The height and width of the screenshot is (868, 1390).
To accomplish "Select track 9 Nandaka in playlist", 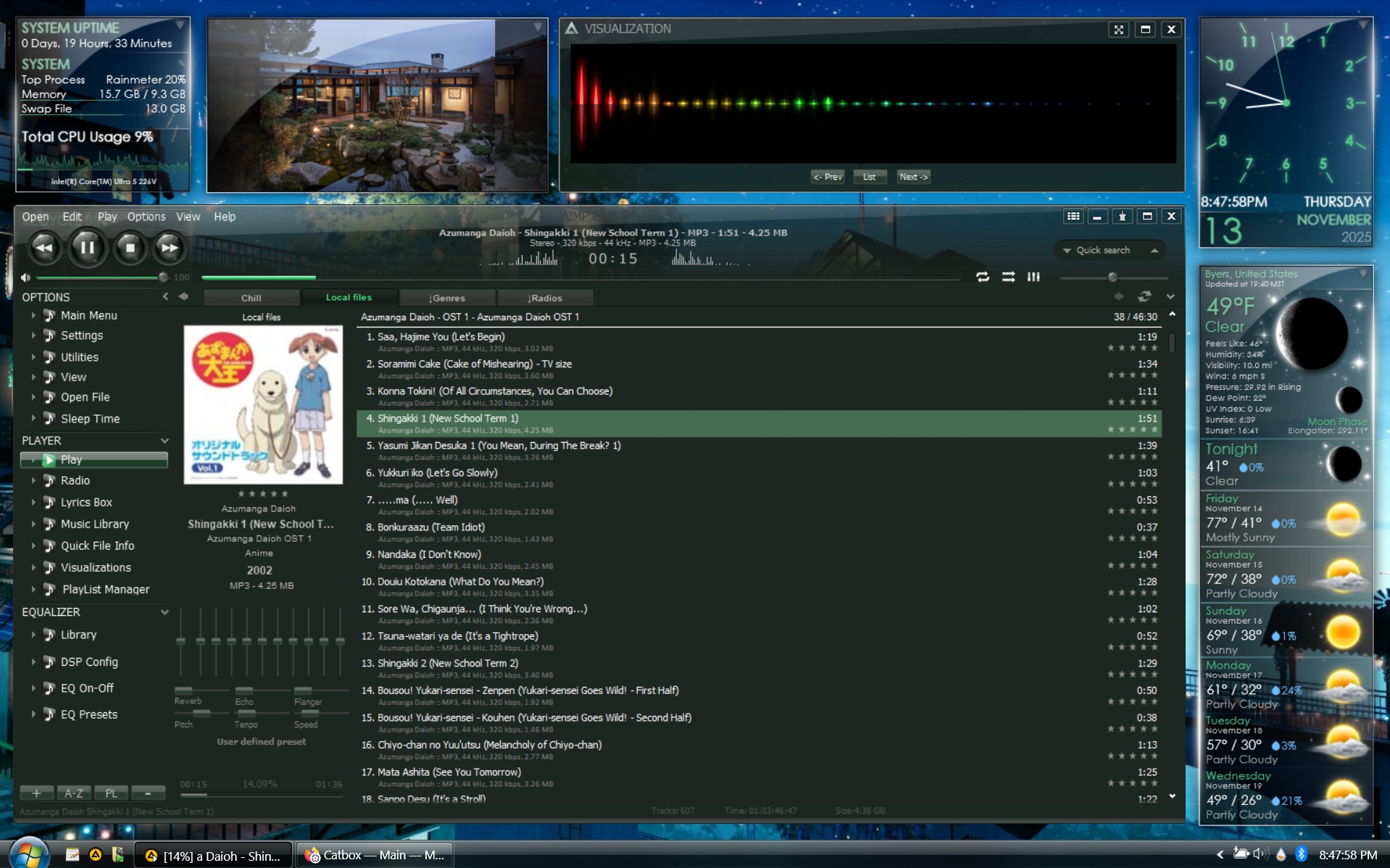I will tap(429, 555).
